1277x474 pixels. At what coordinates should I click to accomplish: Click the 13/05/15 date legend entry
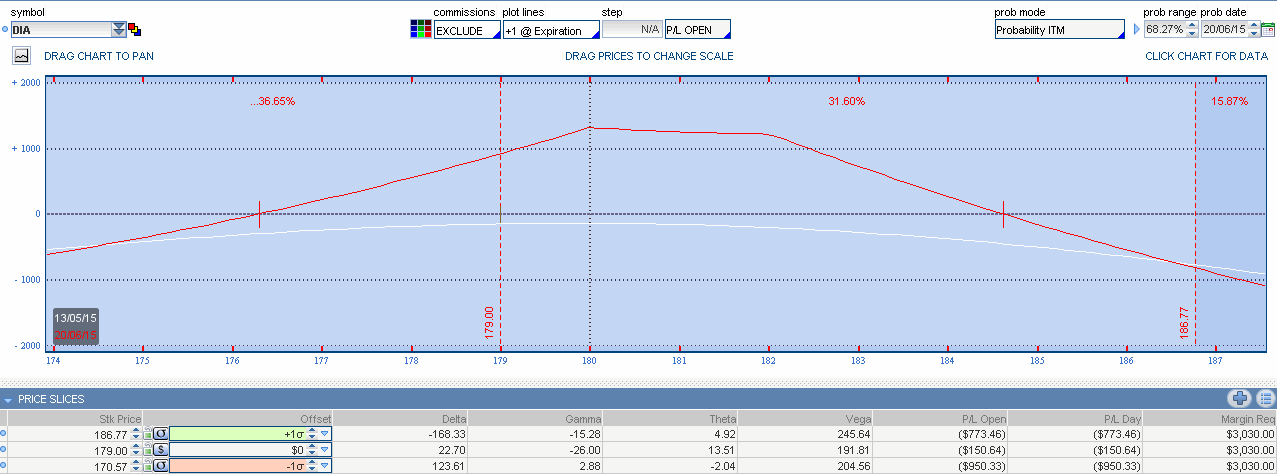[x=75, y=317]
